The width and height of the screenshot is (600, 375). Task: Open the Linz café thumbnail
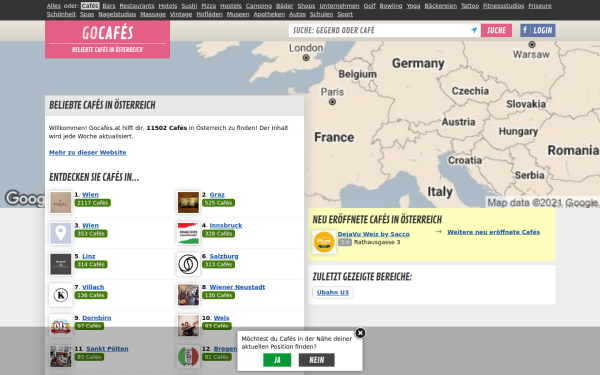(x=60, y=264)
